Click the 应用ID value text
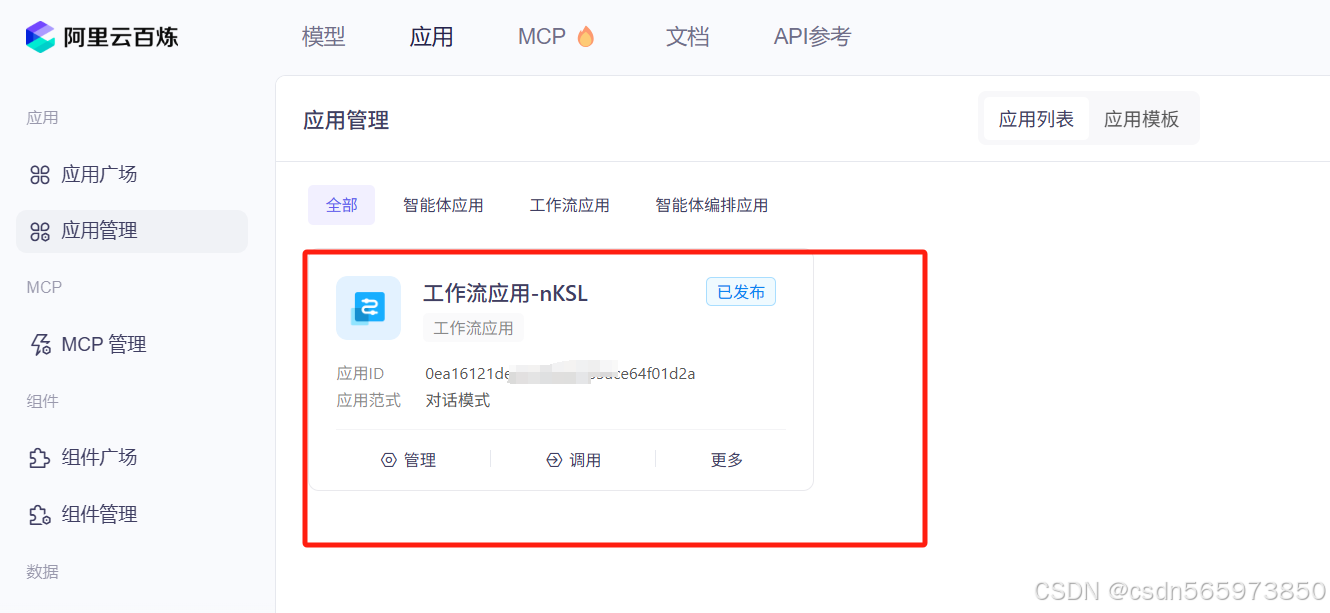Screen dimensions: 1330x613 pos(560,374)
